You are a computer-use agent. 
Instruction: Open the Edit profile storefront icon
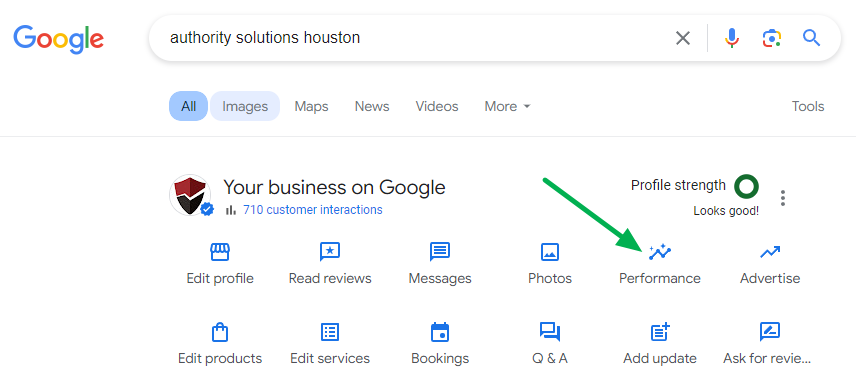pos(220,252)
